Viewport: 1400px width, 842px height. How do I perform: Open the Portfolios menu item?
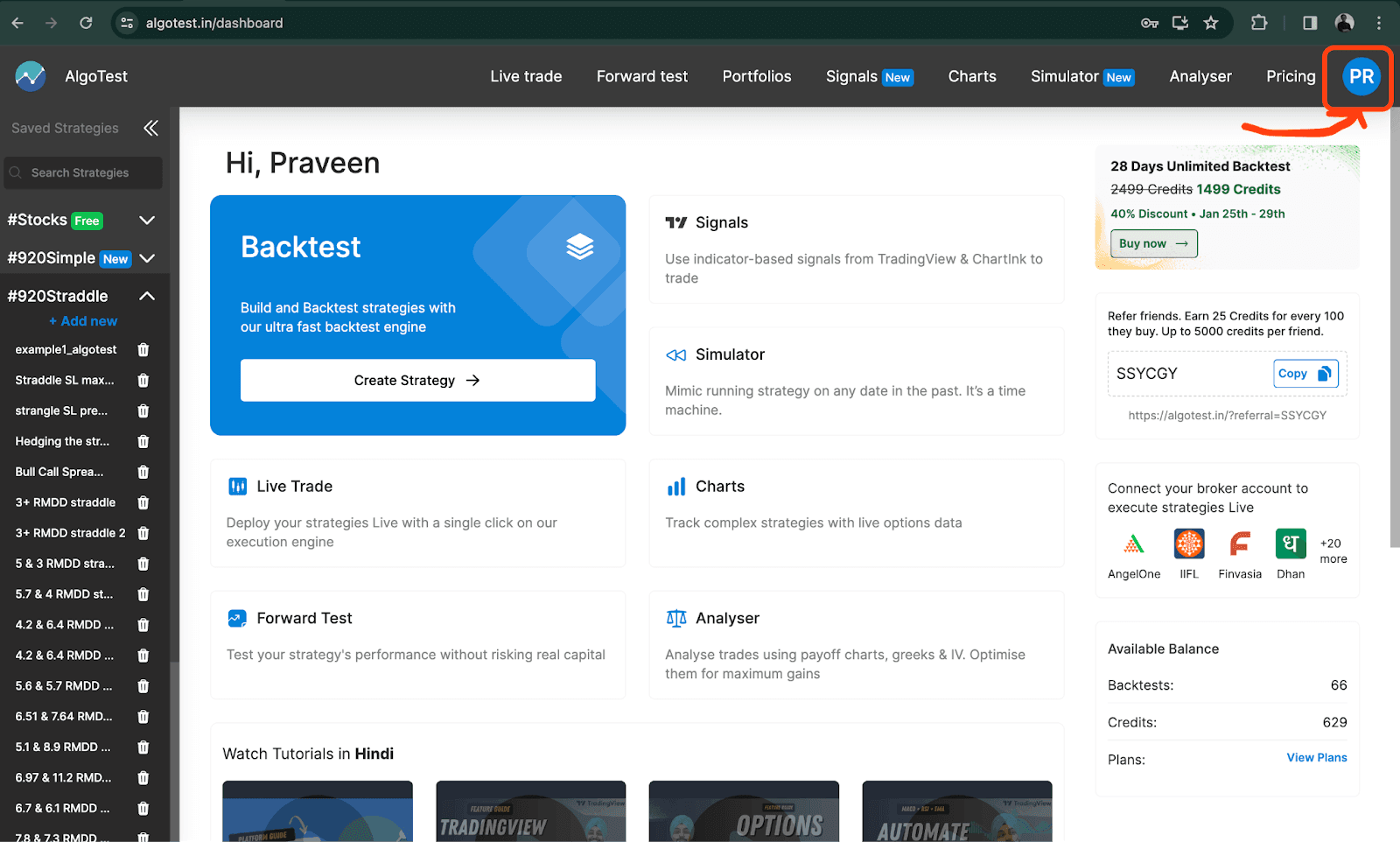(756, 76)
